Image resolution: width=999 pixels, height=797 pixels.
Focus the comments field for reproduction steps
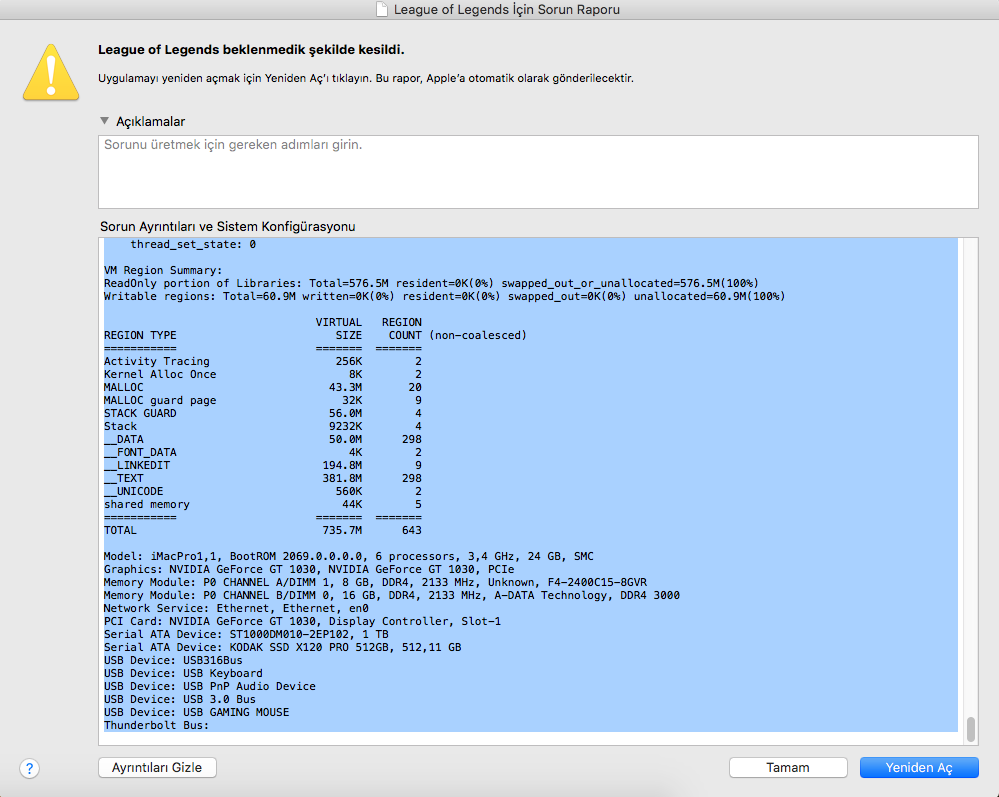(537, 170)
